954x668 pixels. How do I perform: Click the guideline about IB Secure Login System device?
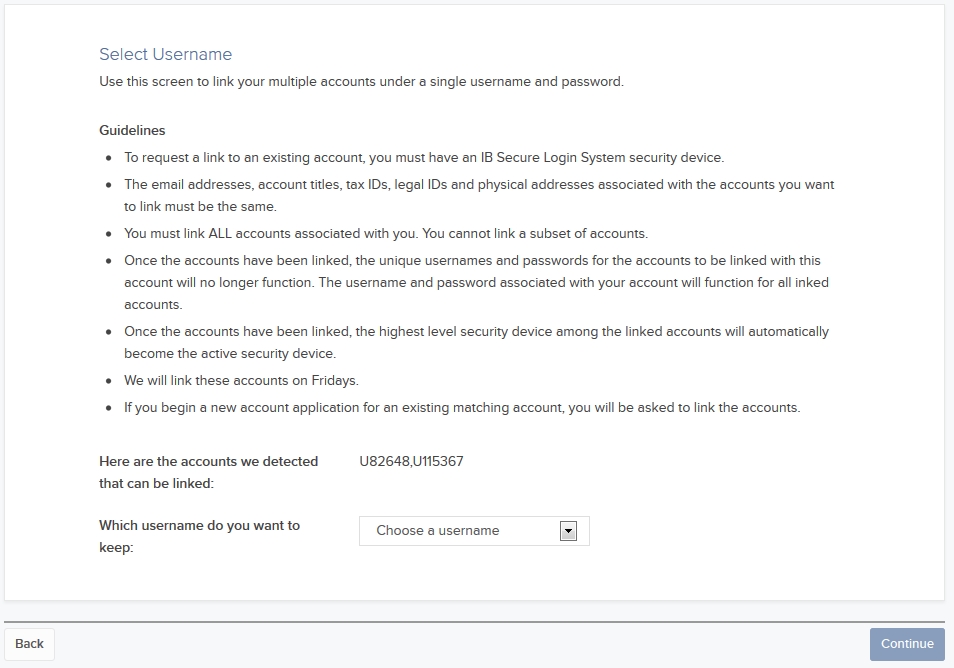(424, 158)
